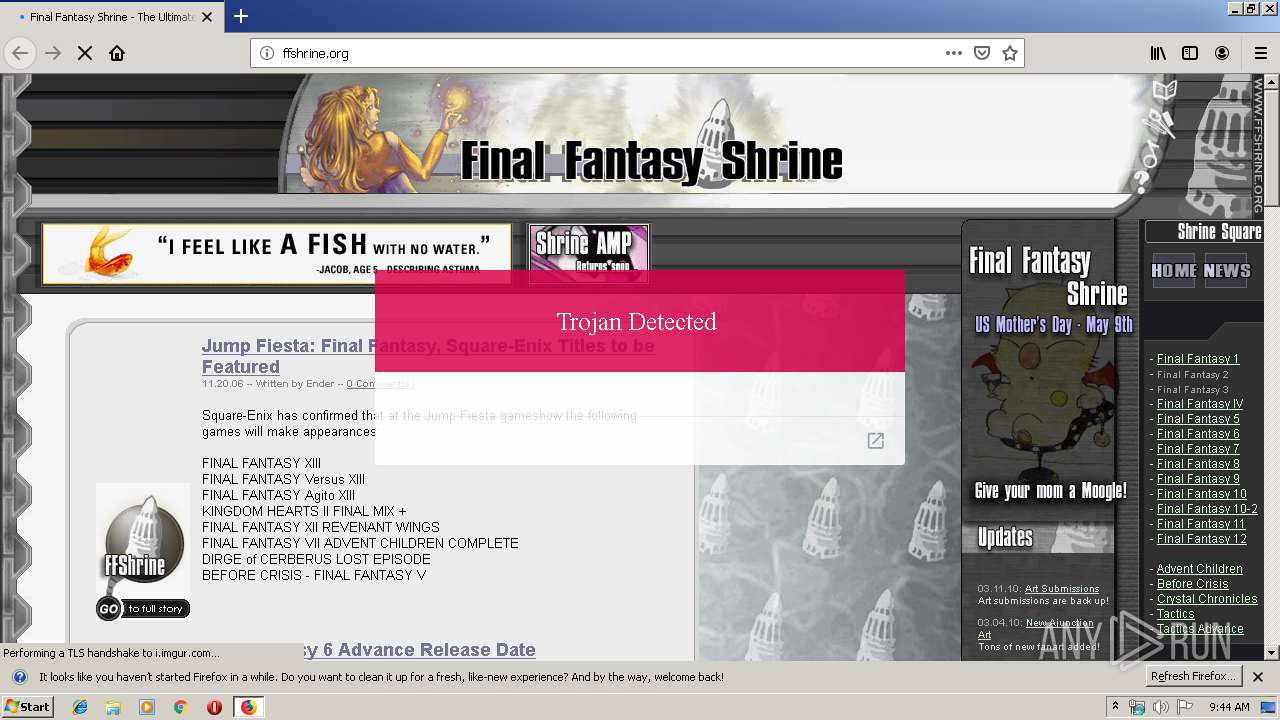
Task: Open Firefox hamburger menu
Action: [1260, 53]
